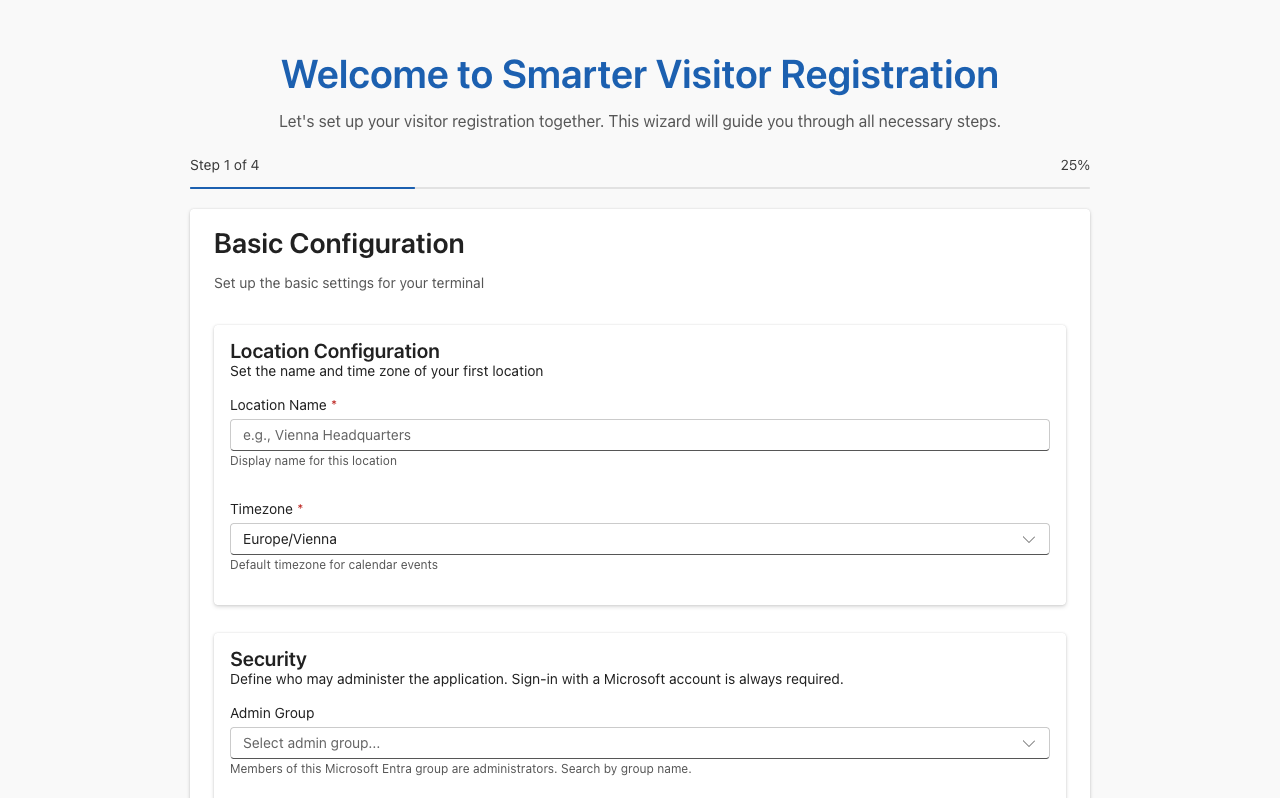Viewport: 1280px width, 798px height.
Task: Click the 'Timezone' field label
Action: (x=261, y=509)
